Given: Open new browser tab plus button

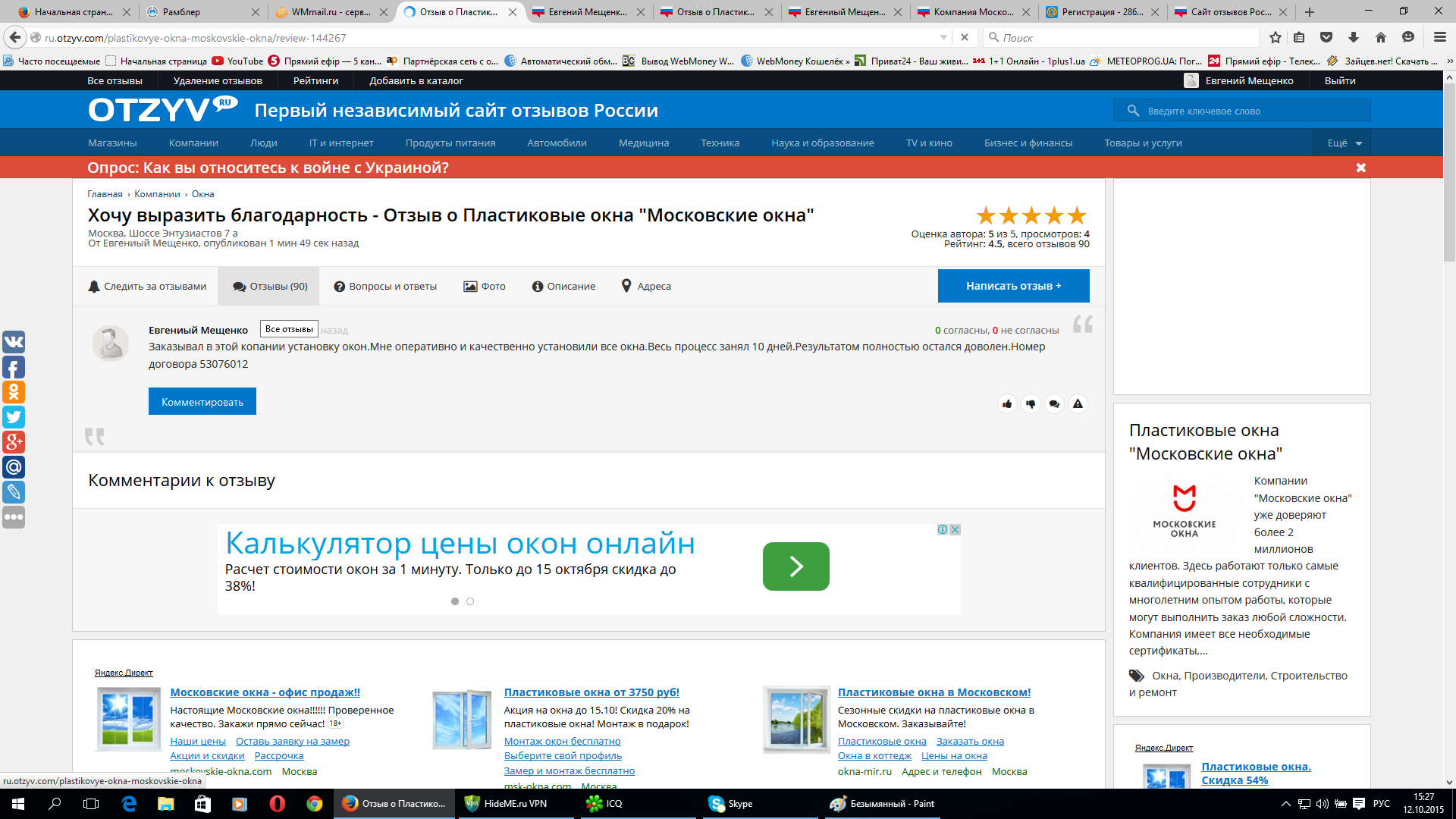Looking at the screenshot, I should click(1310, 12).
